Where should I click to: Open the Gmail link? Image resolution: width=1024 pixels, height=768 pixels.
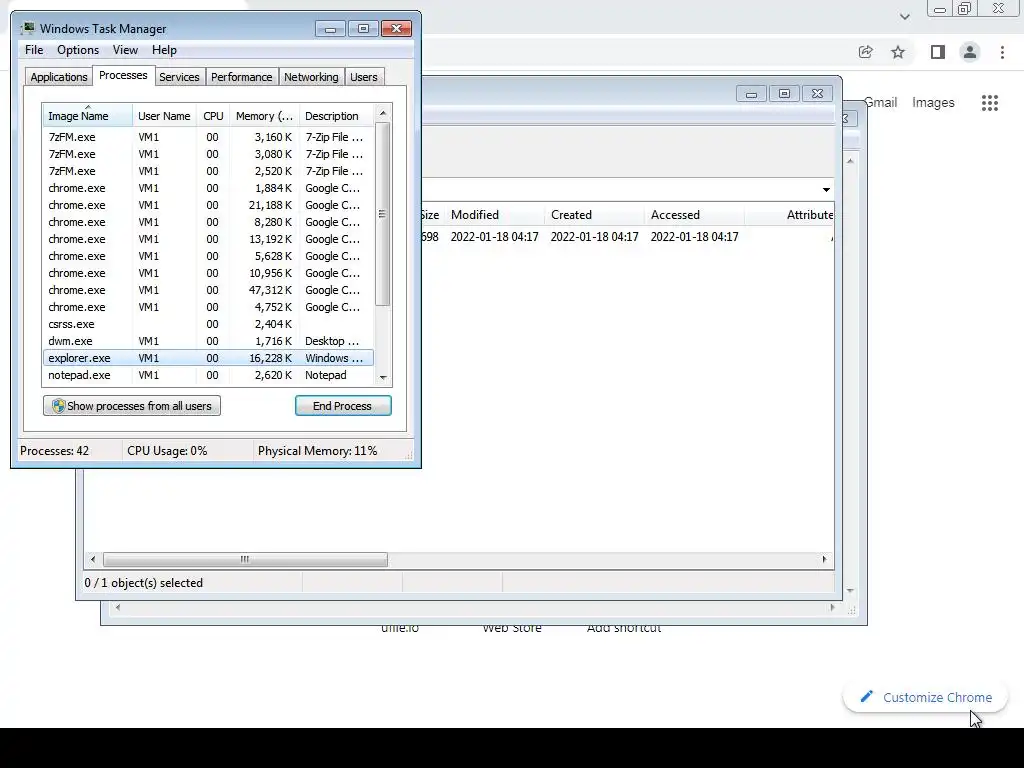[881, 103]
